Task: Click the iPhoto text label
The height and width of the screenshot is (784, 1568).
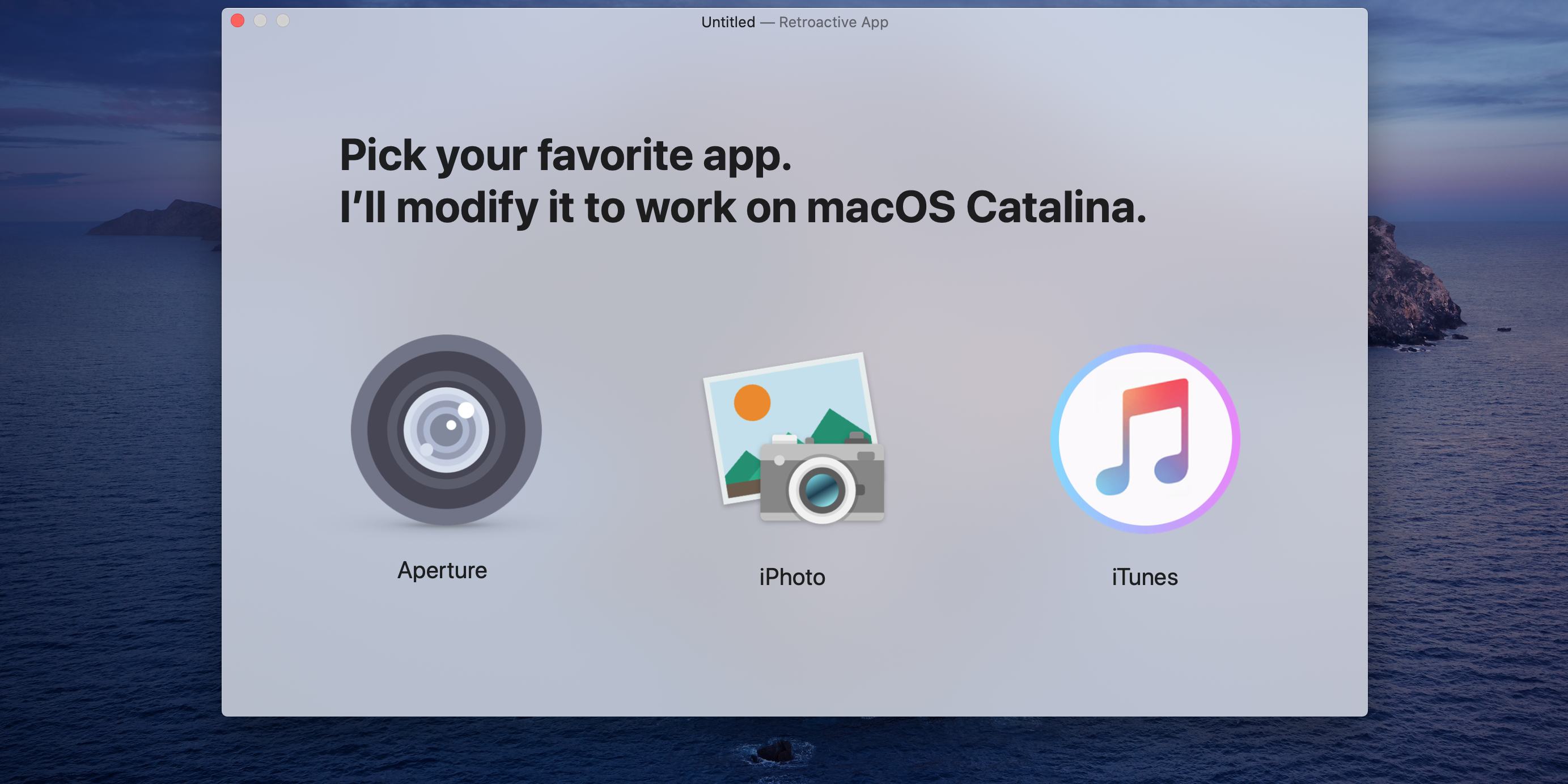Action: [792, 577]
